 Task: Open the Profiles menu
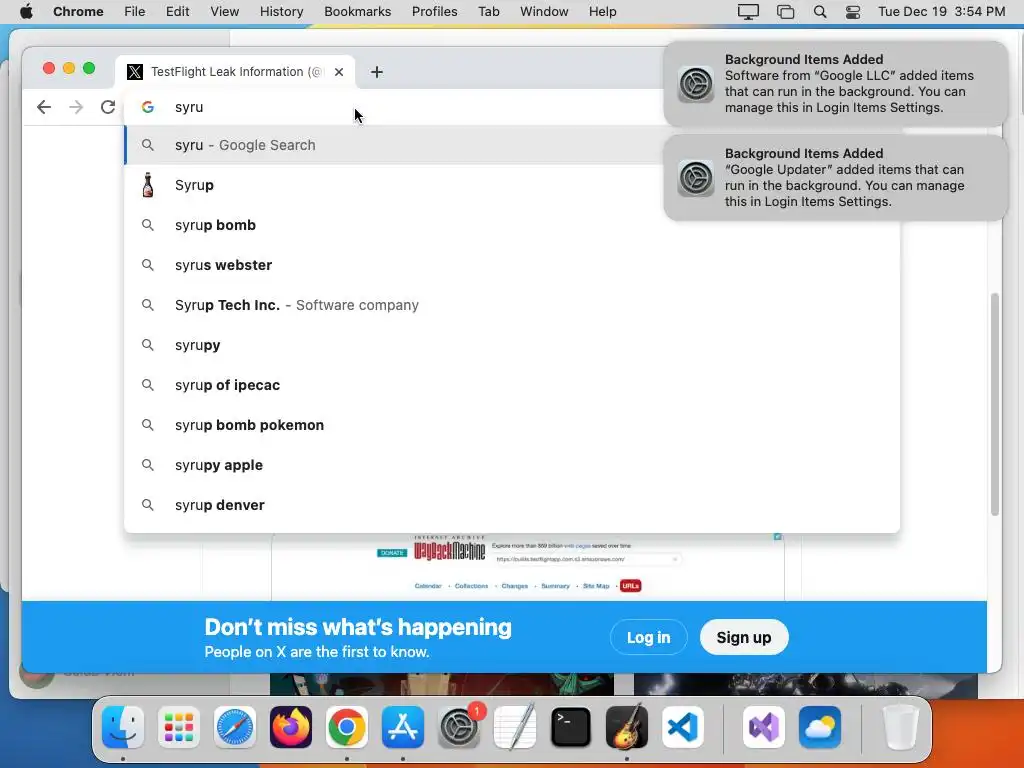(x=434, y=12)
